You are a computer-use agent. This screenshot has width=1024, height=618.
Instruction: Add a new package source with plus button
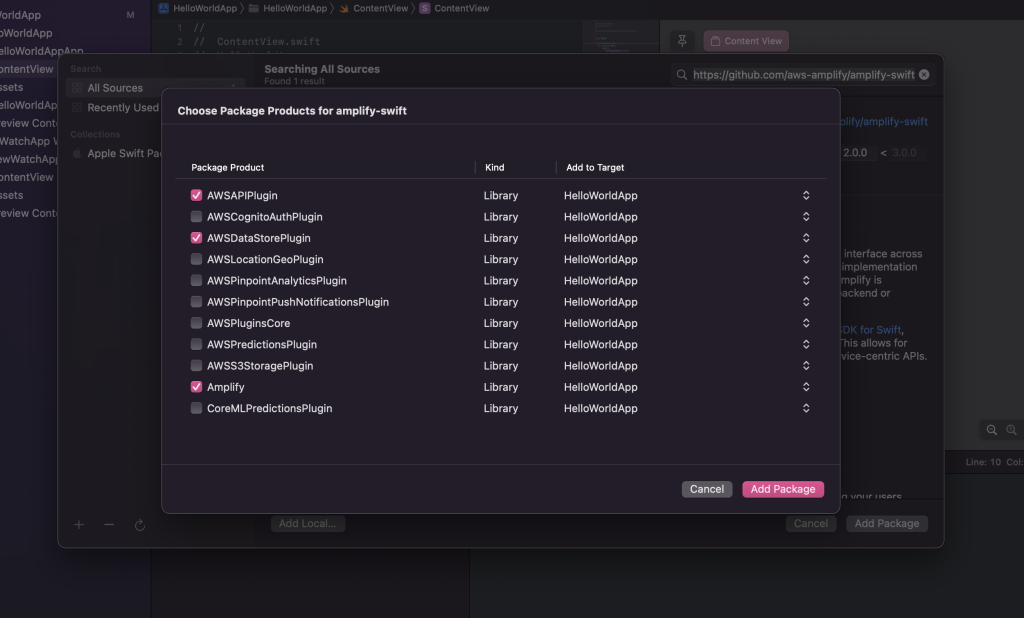tap(79, 524)
